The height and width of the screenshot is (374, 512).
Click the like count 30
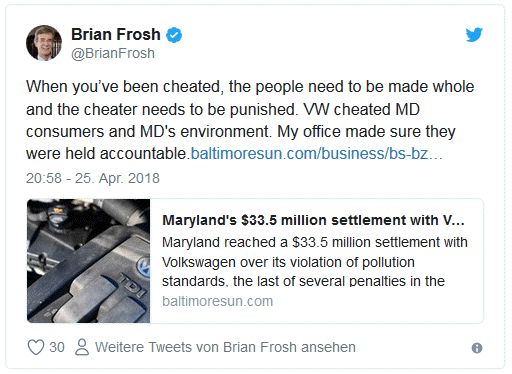pos(57,347)
